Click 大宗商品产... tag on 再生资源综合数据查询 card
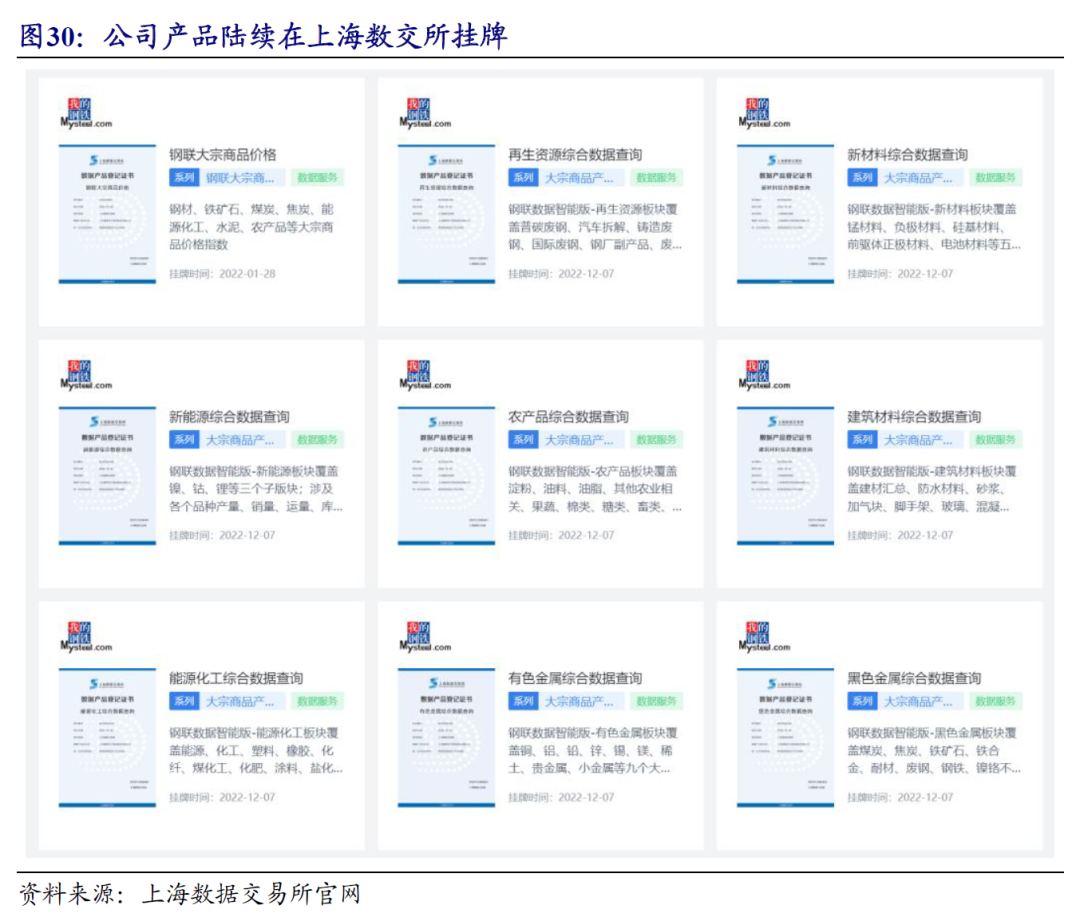 tap(580, 178)
